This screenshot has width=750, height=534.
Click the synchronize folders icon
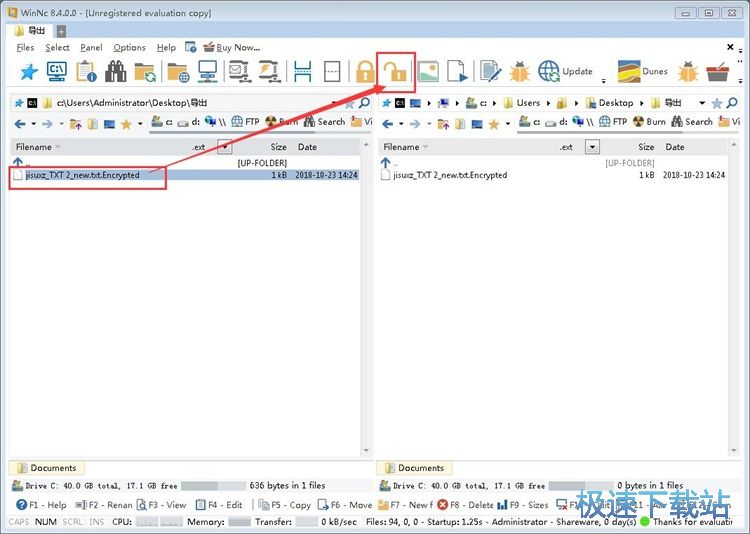pyautogui.click(x=145, y=72)
